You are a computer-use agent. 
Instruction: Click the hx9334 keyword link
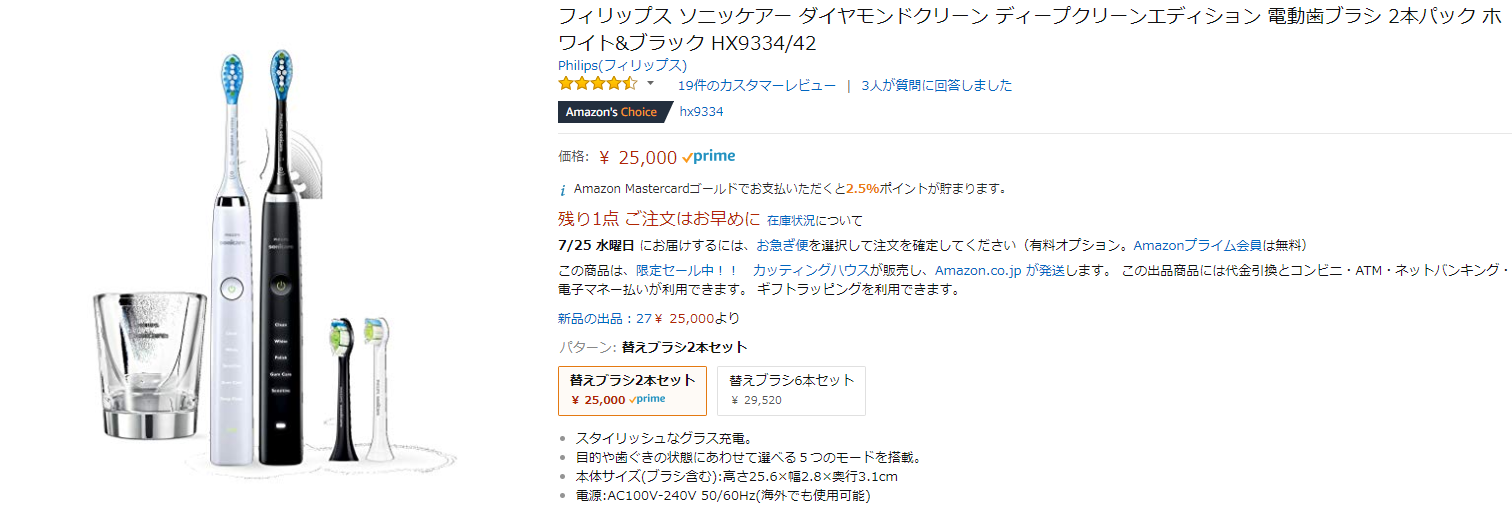tap(701, 112)
